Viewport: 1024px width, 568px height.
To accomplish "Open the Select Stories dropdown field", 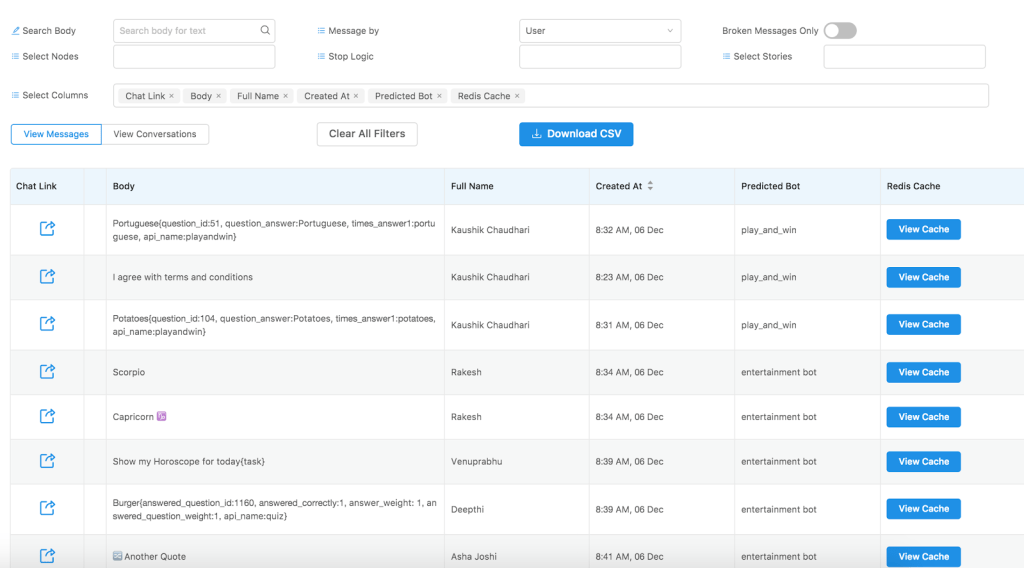I will (904, 57).
